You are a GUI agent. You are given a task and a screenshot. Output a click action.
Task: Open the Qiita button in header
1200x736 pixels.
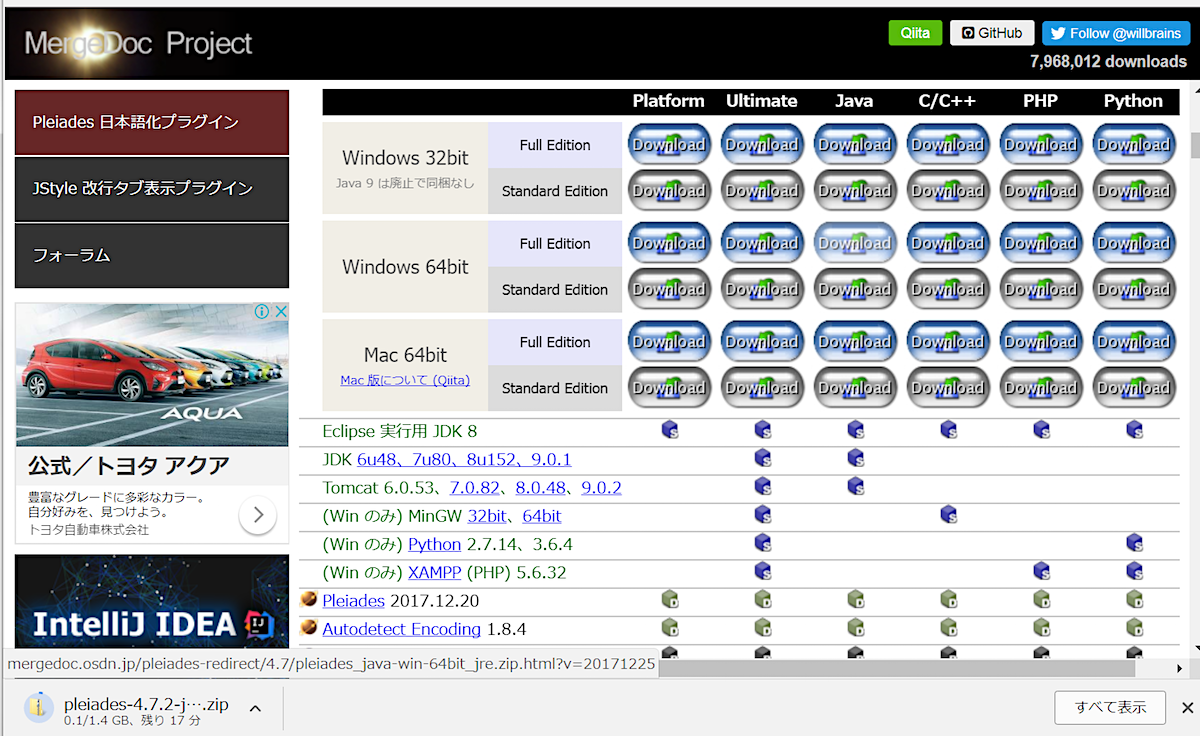(x=916, y=33)
